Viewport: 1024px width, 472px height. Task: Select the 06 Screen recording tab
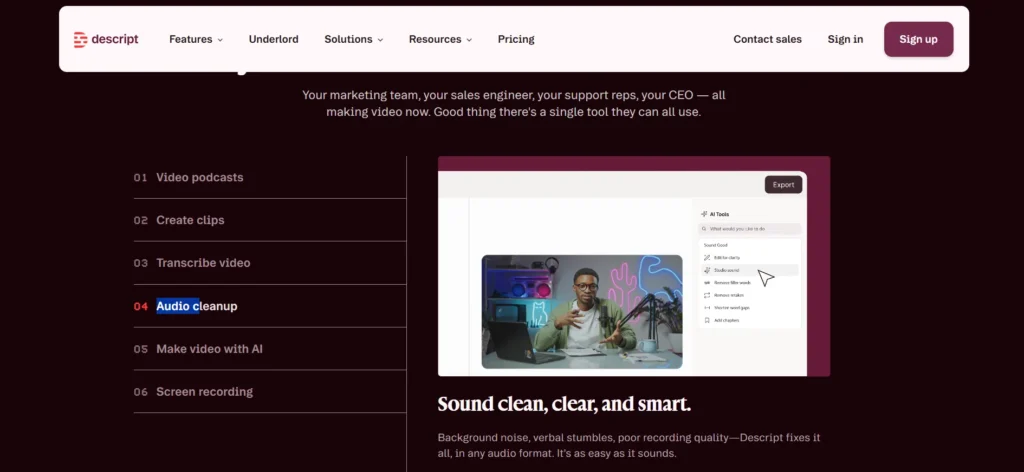pos(270,392)
